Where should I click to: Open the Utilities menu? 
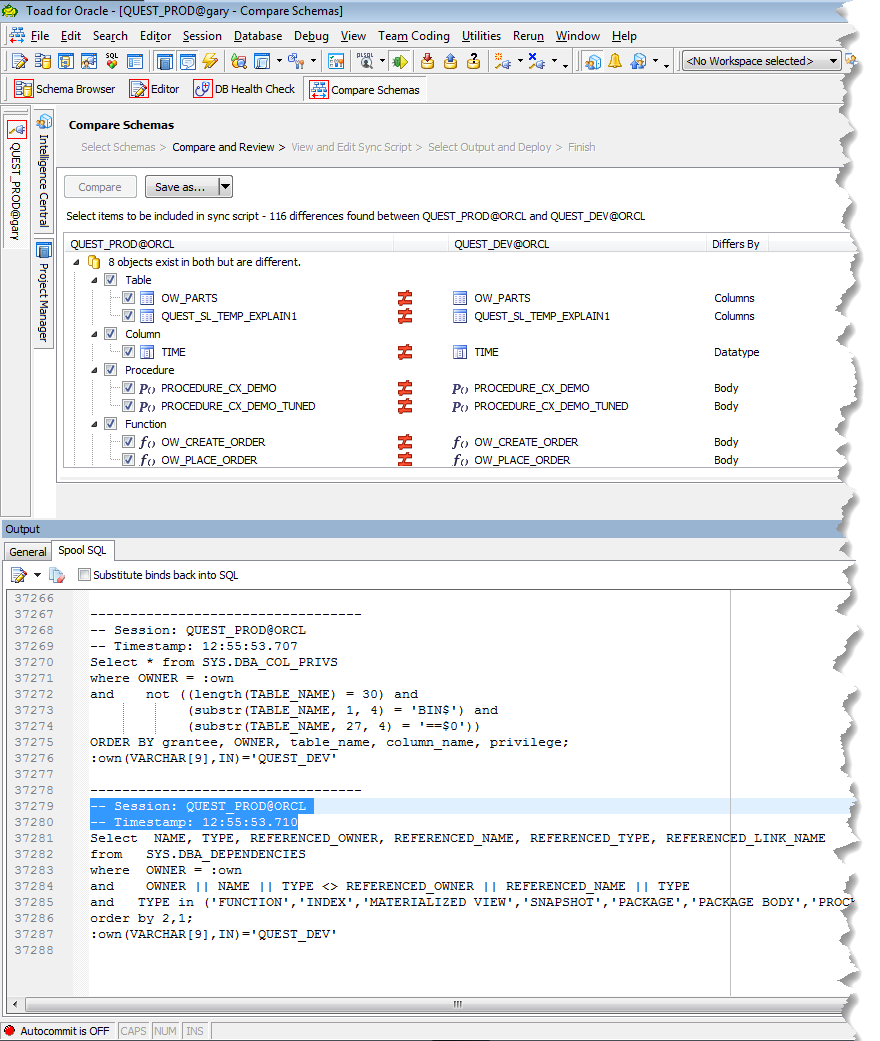482,36
